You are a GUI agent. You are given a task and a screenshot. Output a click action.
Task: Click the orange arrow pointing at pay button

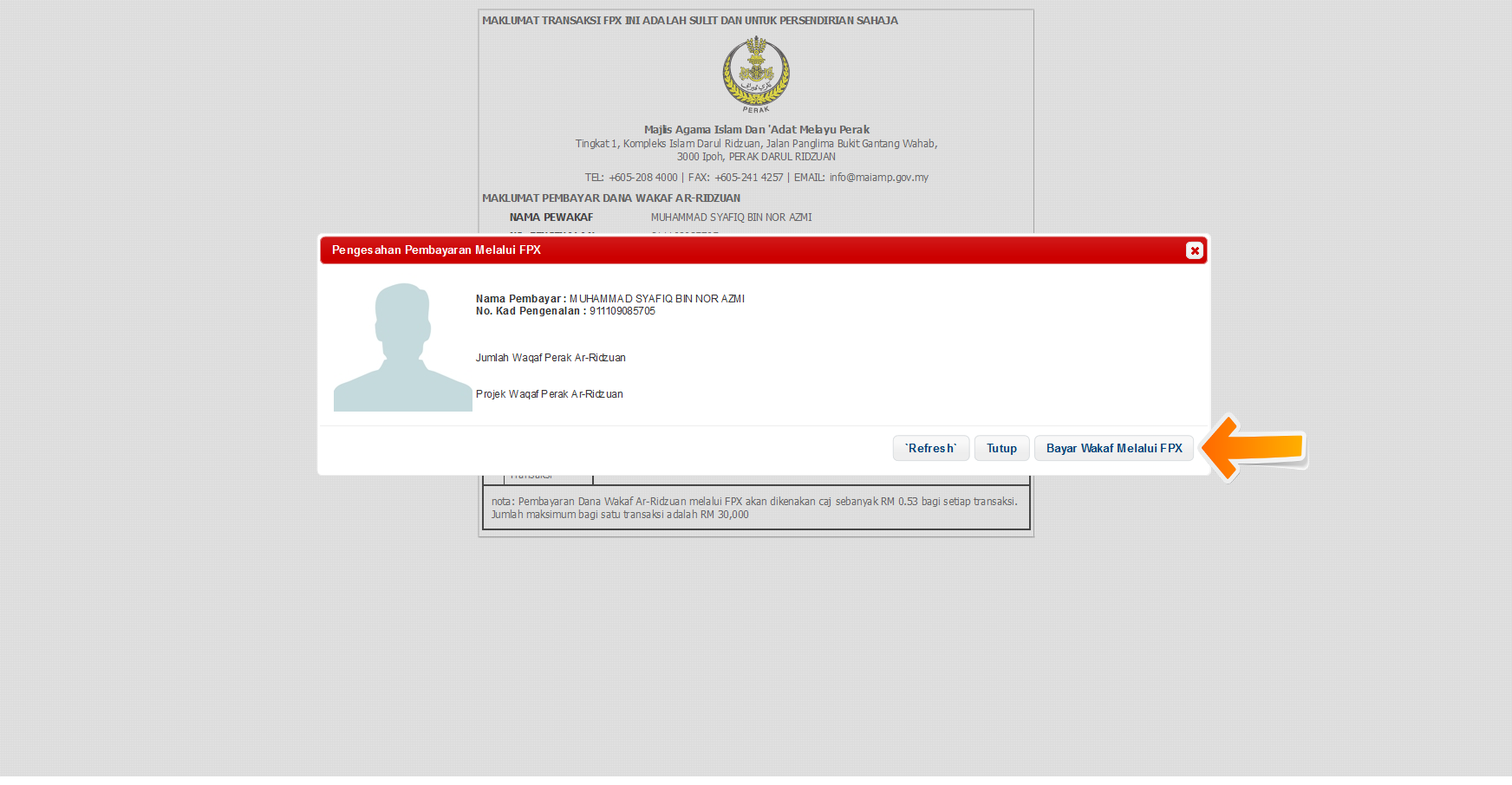pos(1255,448)
